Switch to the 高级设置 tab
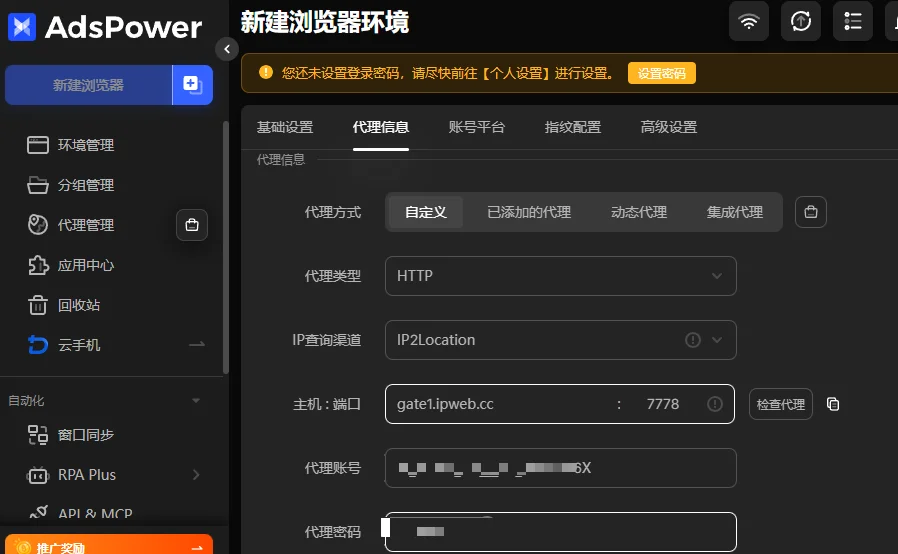The width and height of the screenshot is (898, 554). [x=668, y=127]
